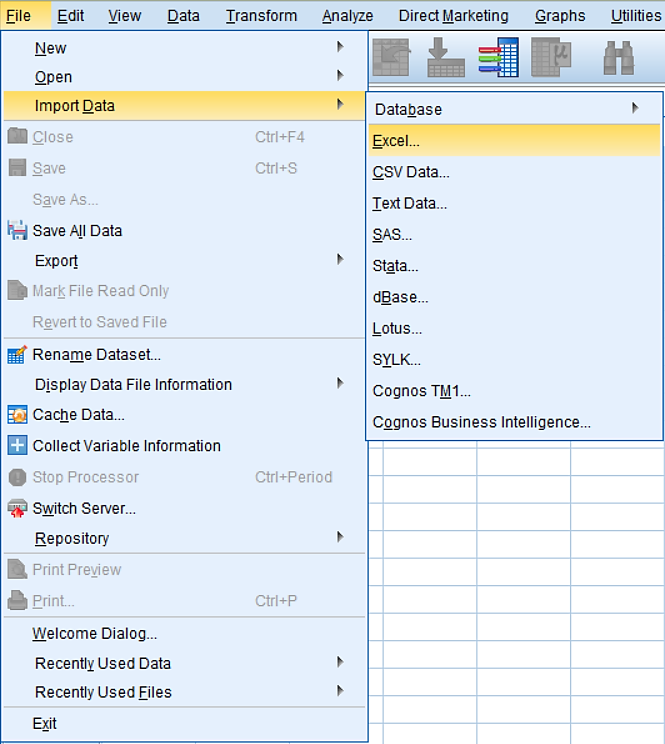This screenshot has width=665, height=744.
Task: Click the Stop Processor icon
Action: tap(18, 477)
